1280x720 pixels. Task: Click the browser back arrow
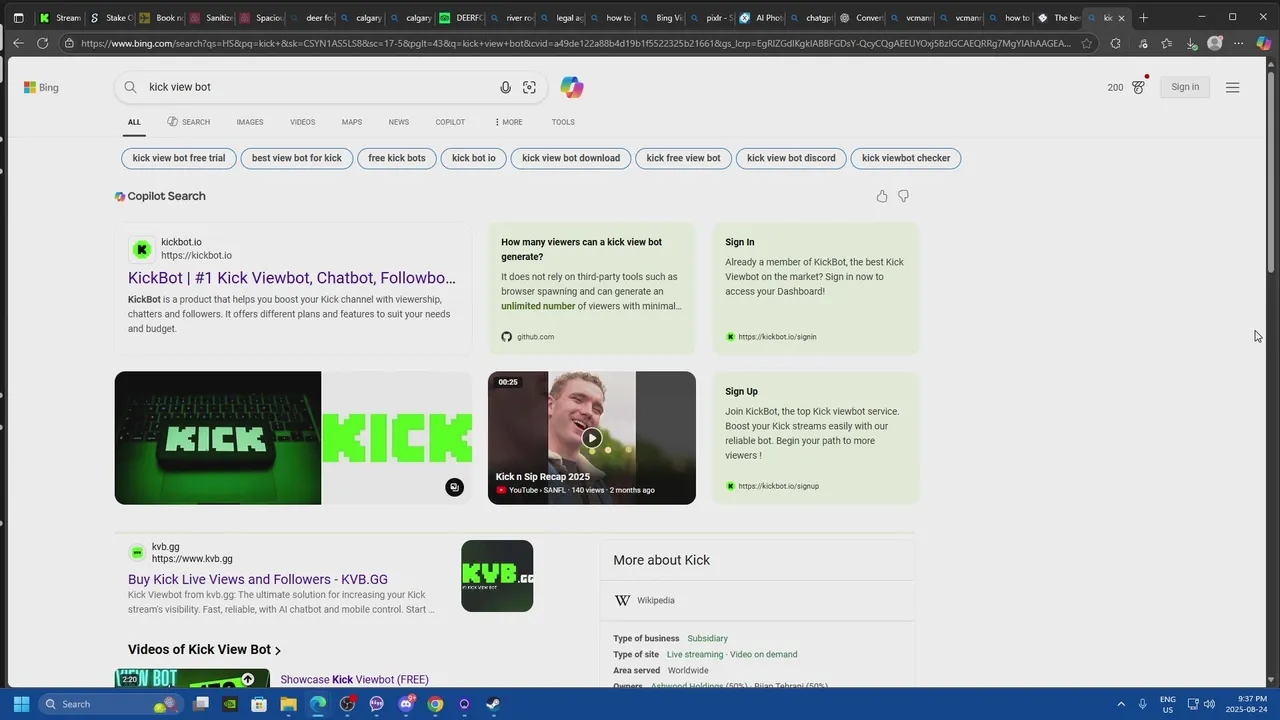(18, 43)
